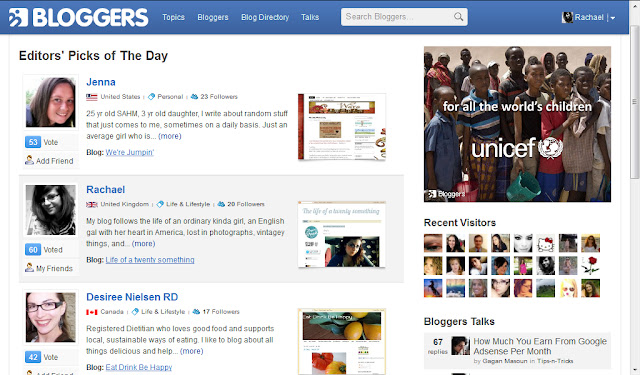
Task: Expand Rachael's description with (more)
Action: coord(143,244)
